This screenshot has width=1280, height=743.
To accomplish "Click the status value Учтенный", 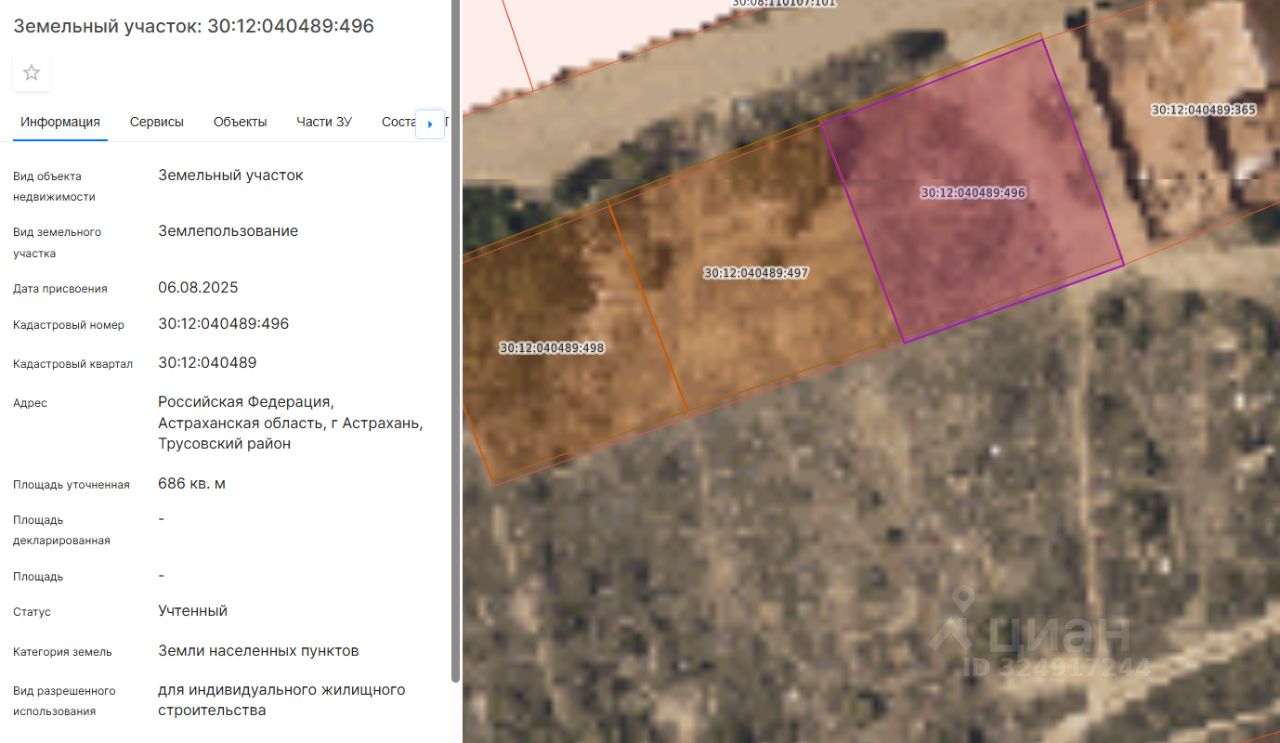I will coord(193,610).
